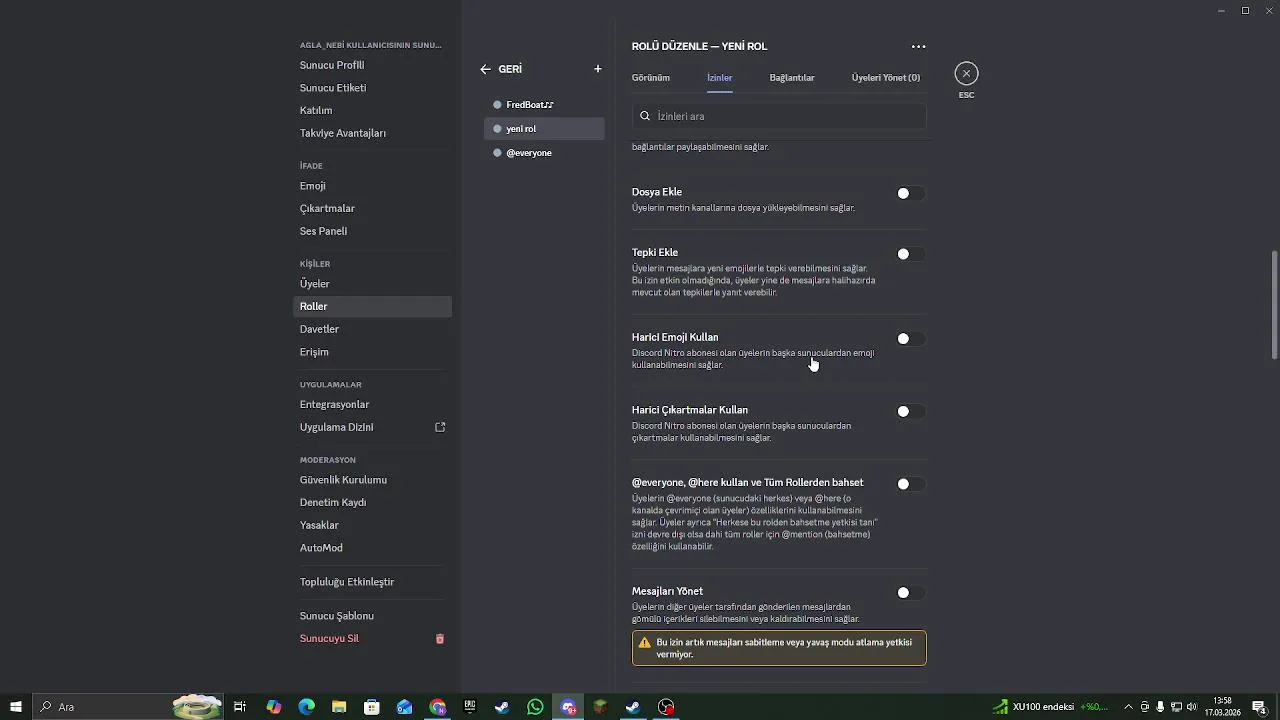Click the Windows taskbar Ara search box
The image size is (1280, 720).
pyautogui.click(x=127, y=707)
